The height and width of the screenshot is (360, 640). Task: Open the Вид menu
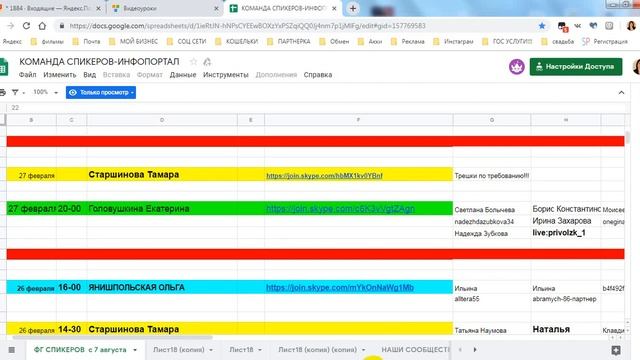pyautogui.click(x=89, y=75)
